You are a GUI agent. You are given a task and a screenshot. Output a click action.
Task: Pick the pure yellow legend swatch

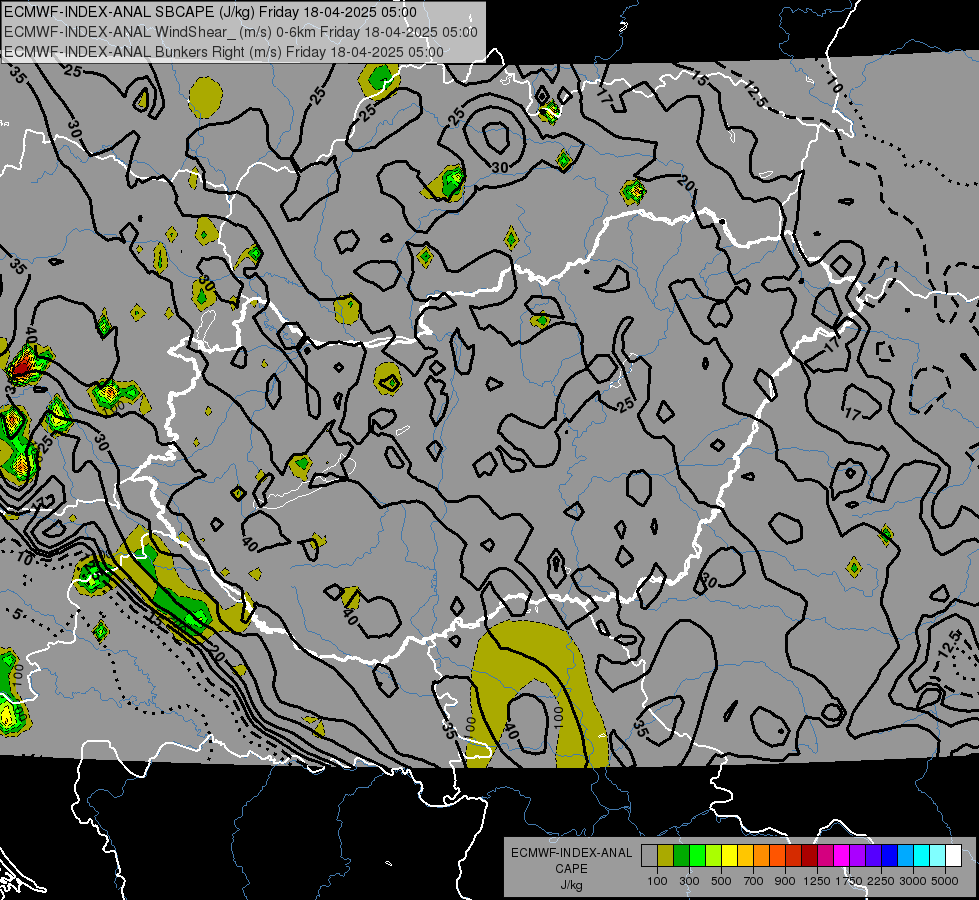(x=729, y=856)
